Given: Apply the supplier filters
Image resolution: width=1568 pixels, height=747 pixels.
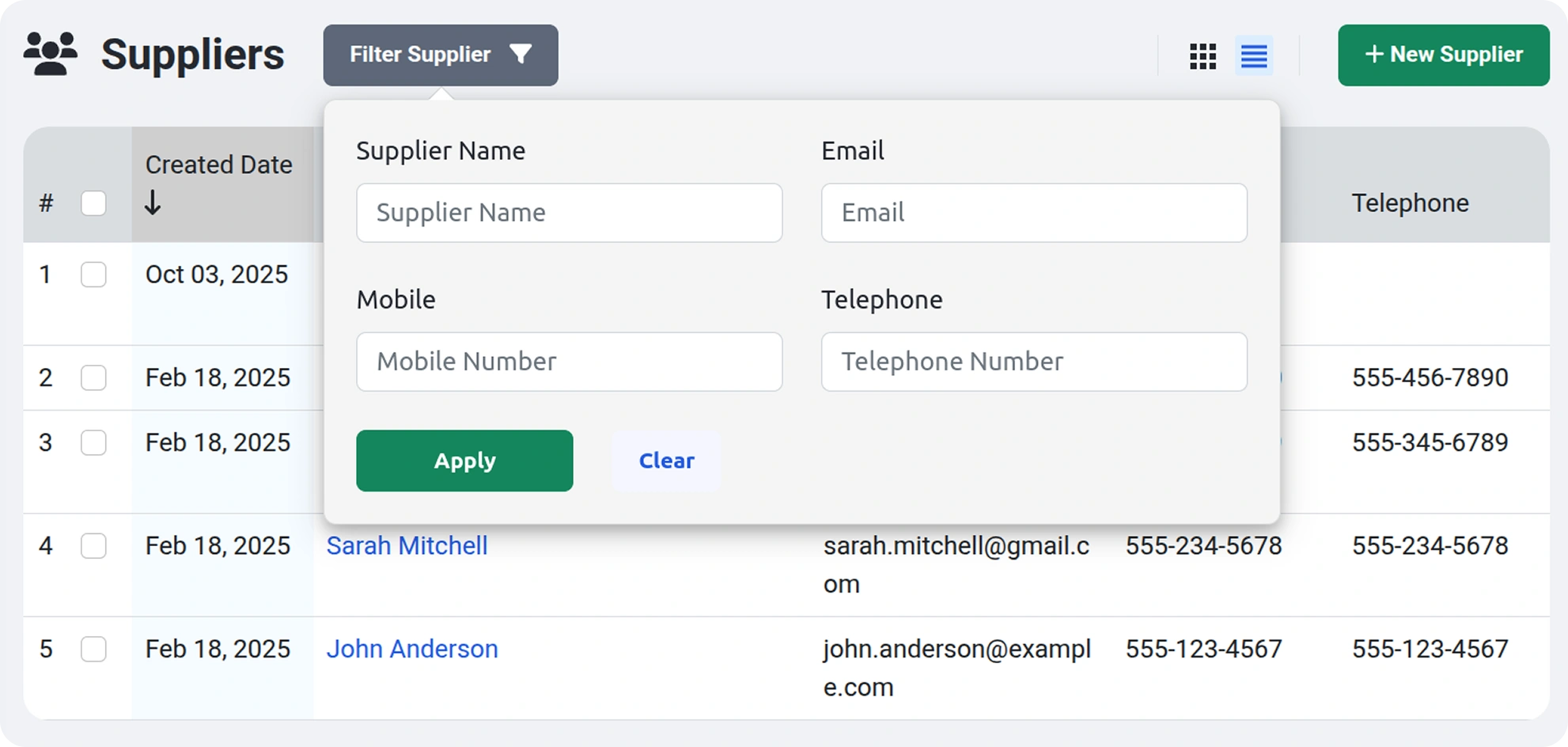Looking at the screenshot, I should pyautogui.click(x=464, y=461).
